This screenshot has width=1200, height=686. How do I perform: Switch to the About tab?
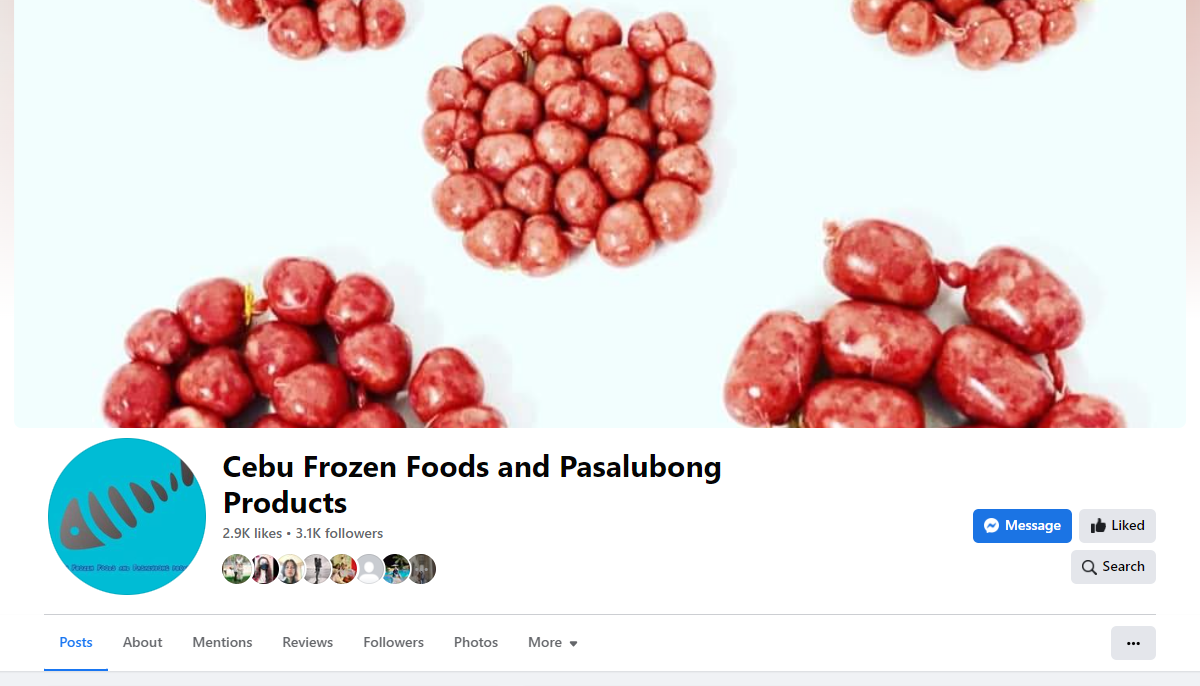tap(142, 643)
